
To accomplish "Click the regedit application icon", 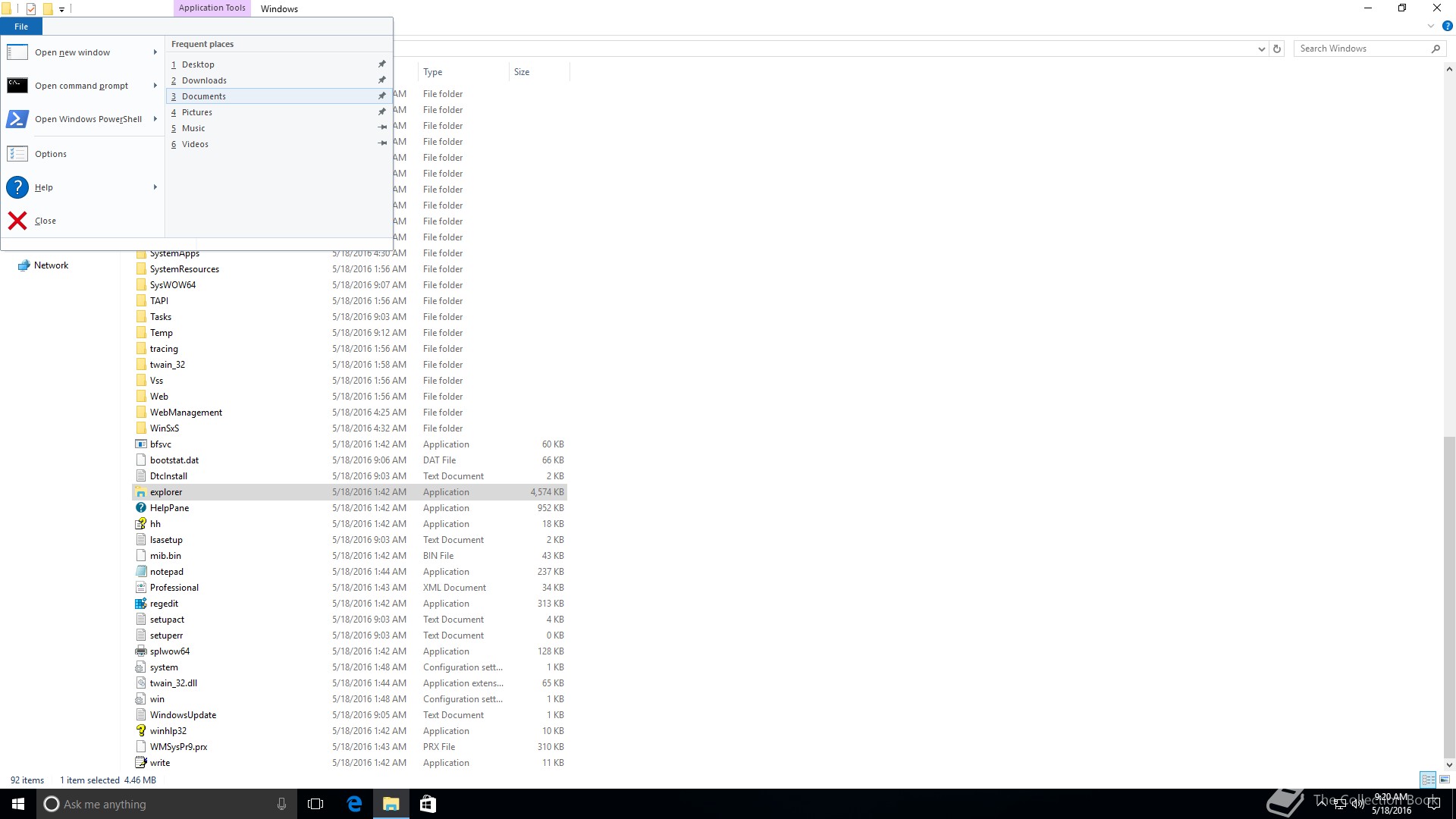I will pos(140,604).
